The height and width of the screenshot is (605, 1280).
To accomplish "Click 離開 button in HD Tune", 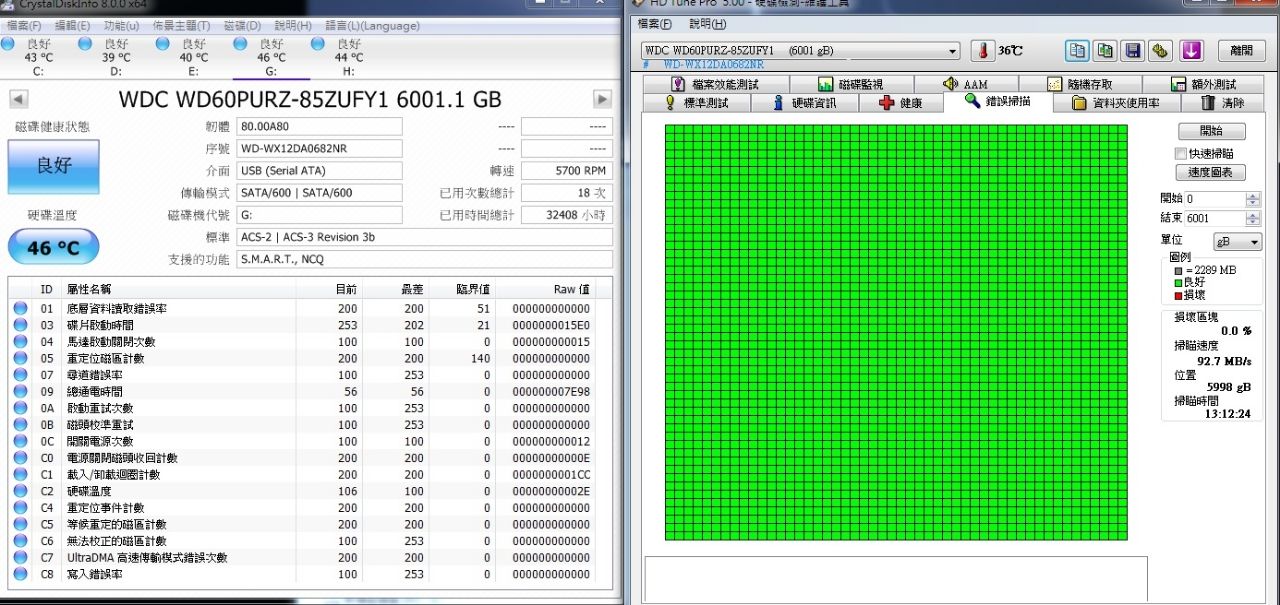I will point(1240,50).
